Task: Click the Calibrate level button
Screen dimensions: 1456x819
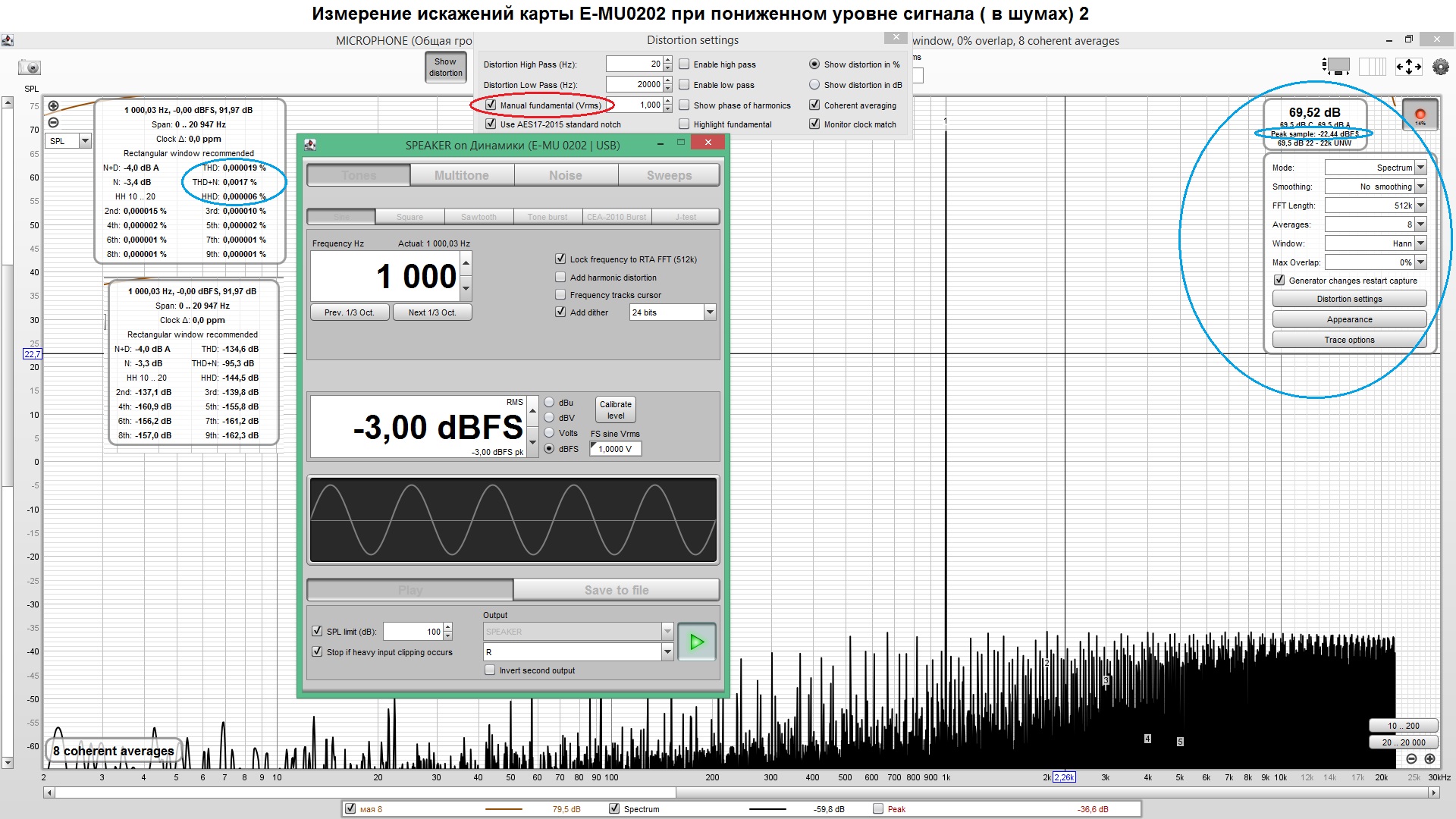Action: click(616, 410)
